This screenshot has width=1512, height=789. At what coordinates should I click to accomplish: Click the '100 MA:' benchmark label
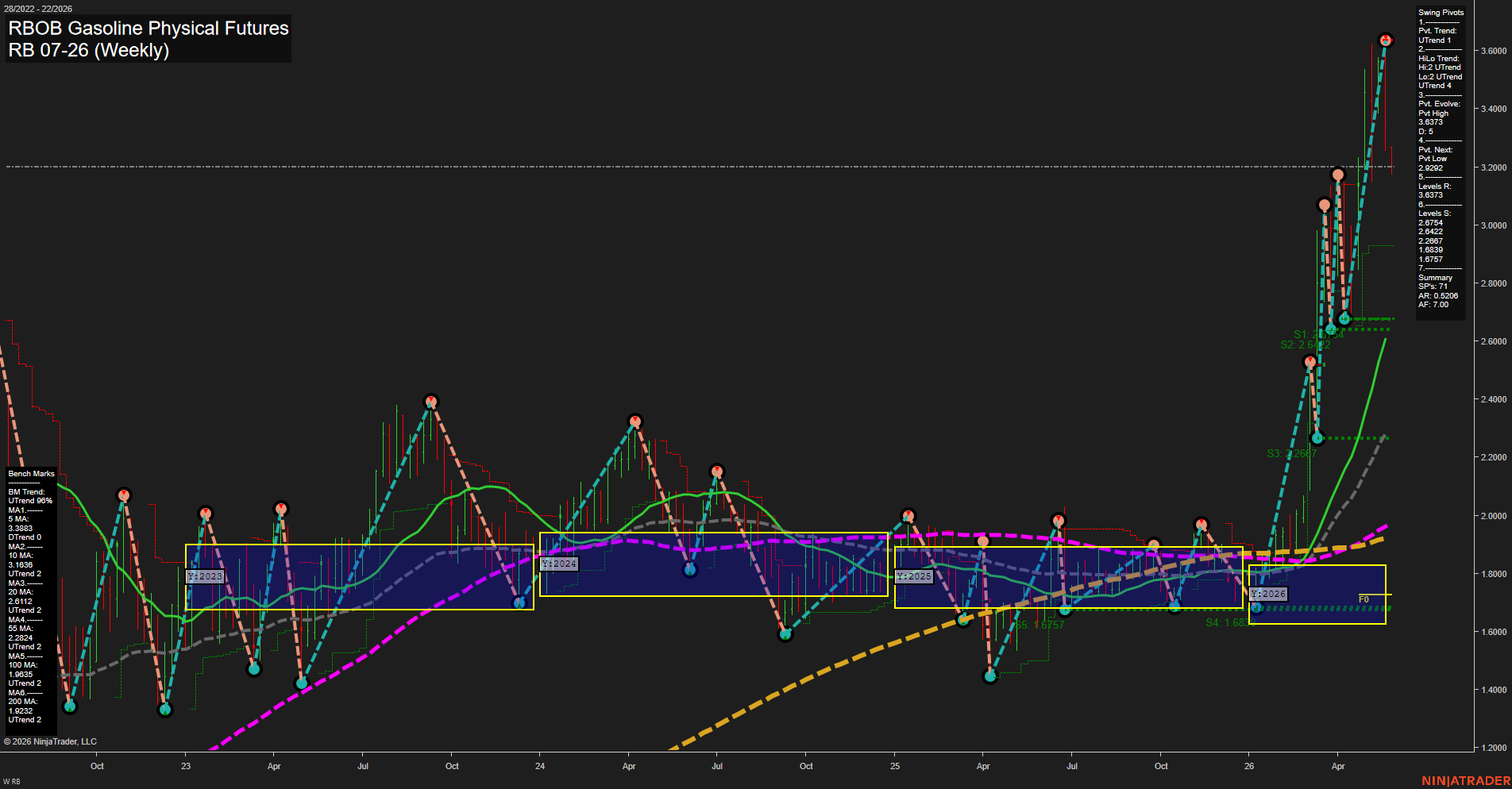22,665
